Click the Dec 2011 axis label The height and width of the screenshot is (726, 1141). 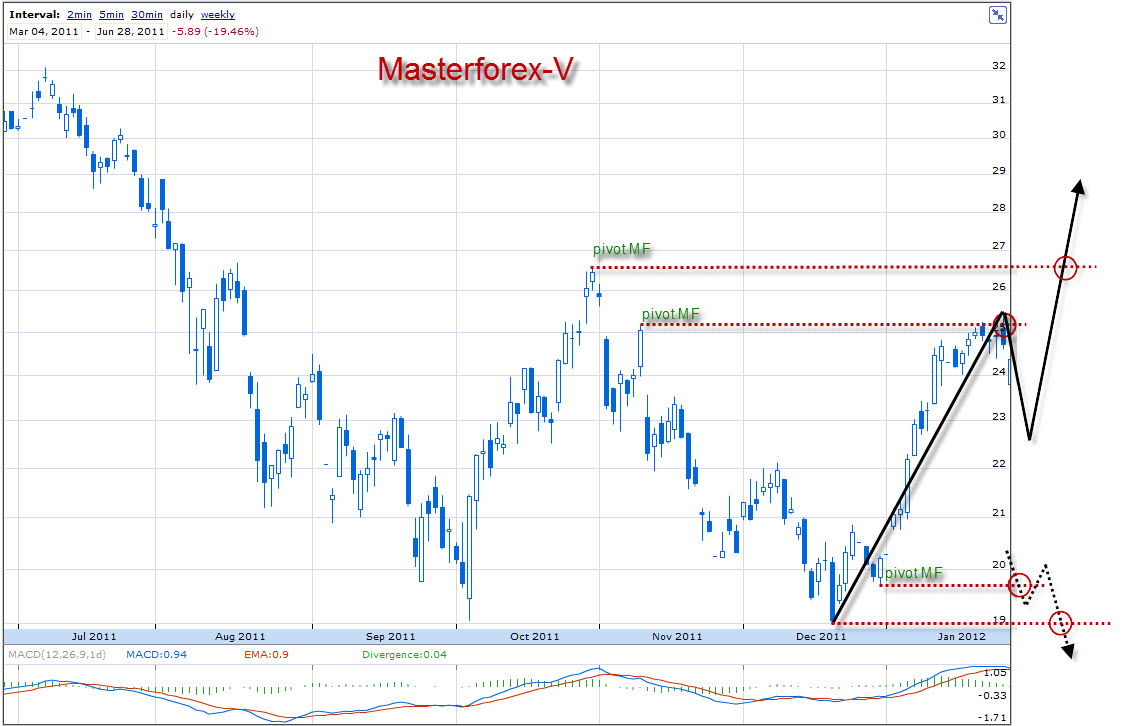[x=821, y=637]
